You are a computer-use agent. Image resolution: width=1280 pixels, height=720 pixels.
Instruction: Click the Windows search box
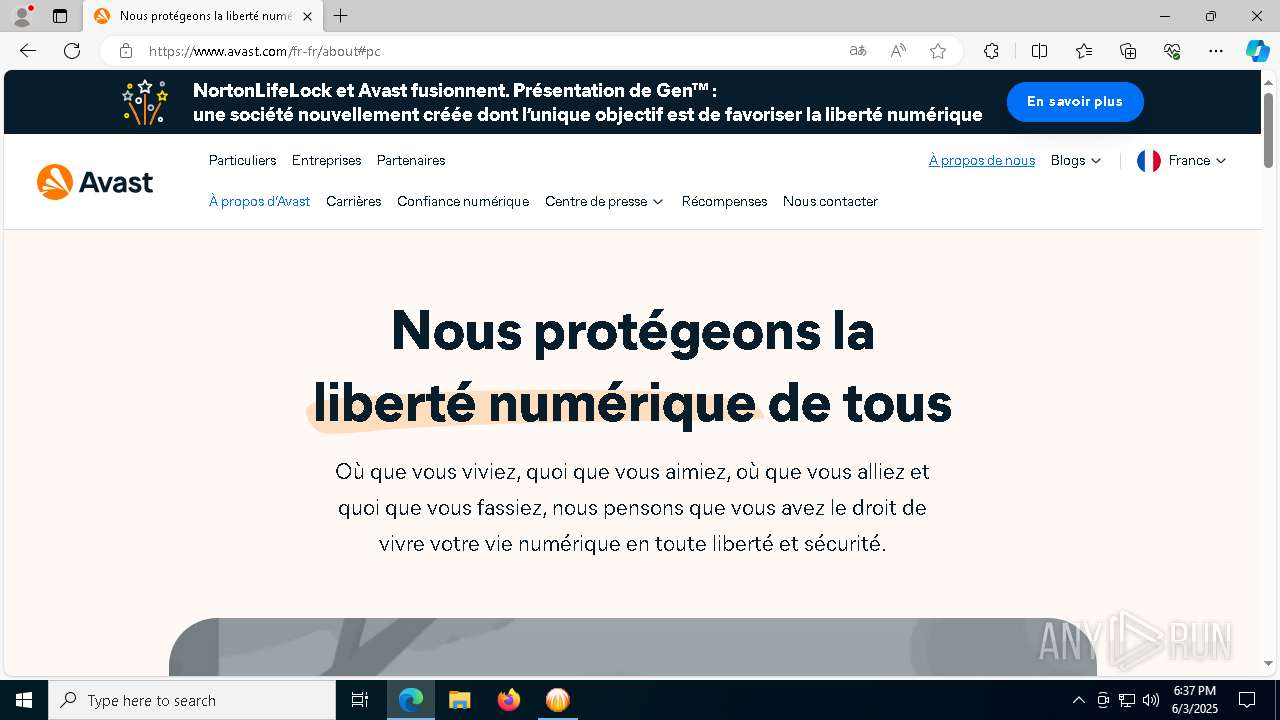[x=192, y=700]
